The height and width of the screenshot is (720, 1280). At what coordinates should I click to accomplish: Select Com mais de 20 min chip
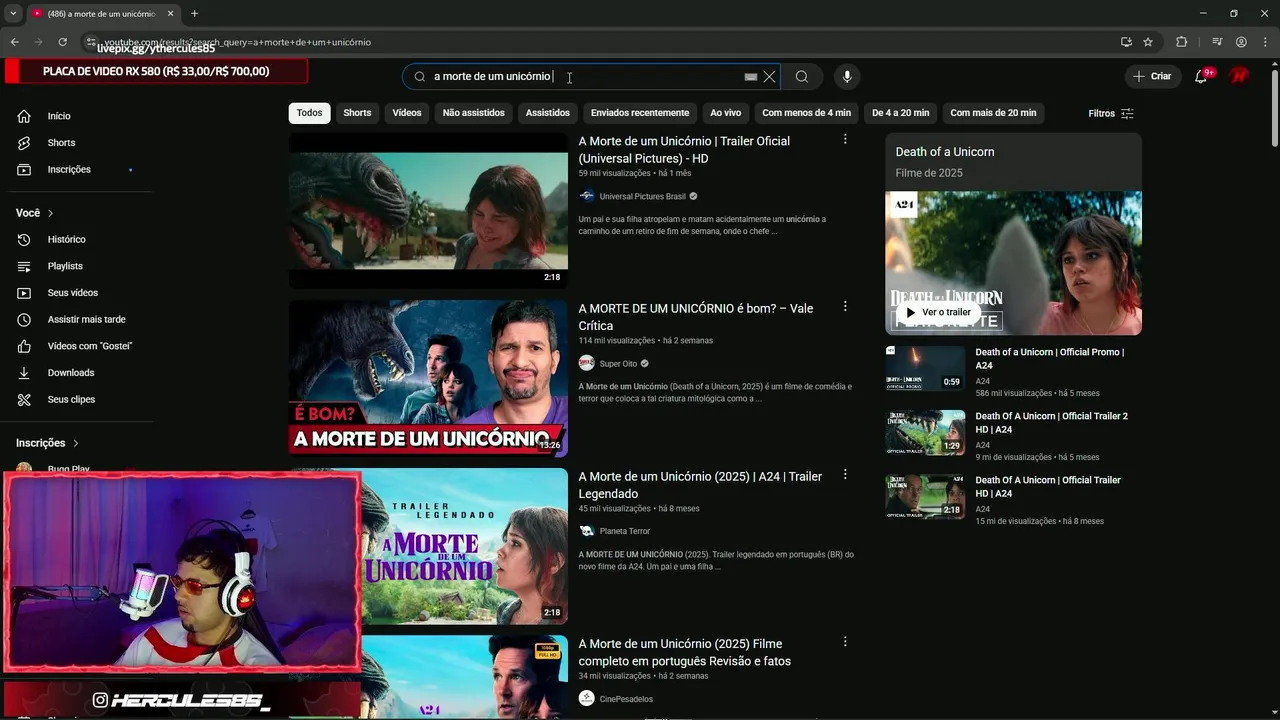coord(993,113)
